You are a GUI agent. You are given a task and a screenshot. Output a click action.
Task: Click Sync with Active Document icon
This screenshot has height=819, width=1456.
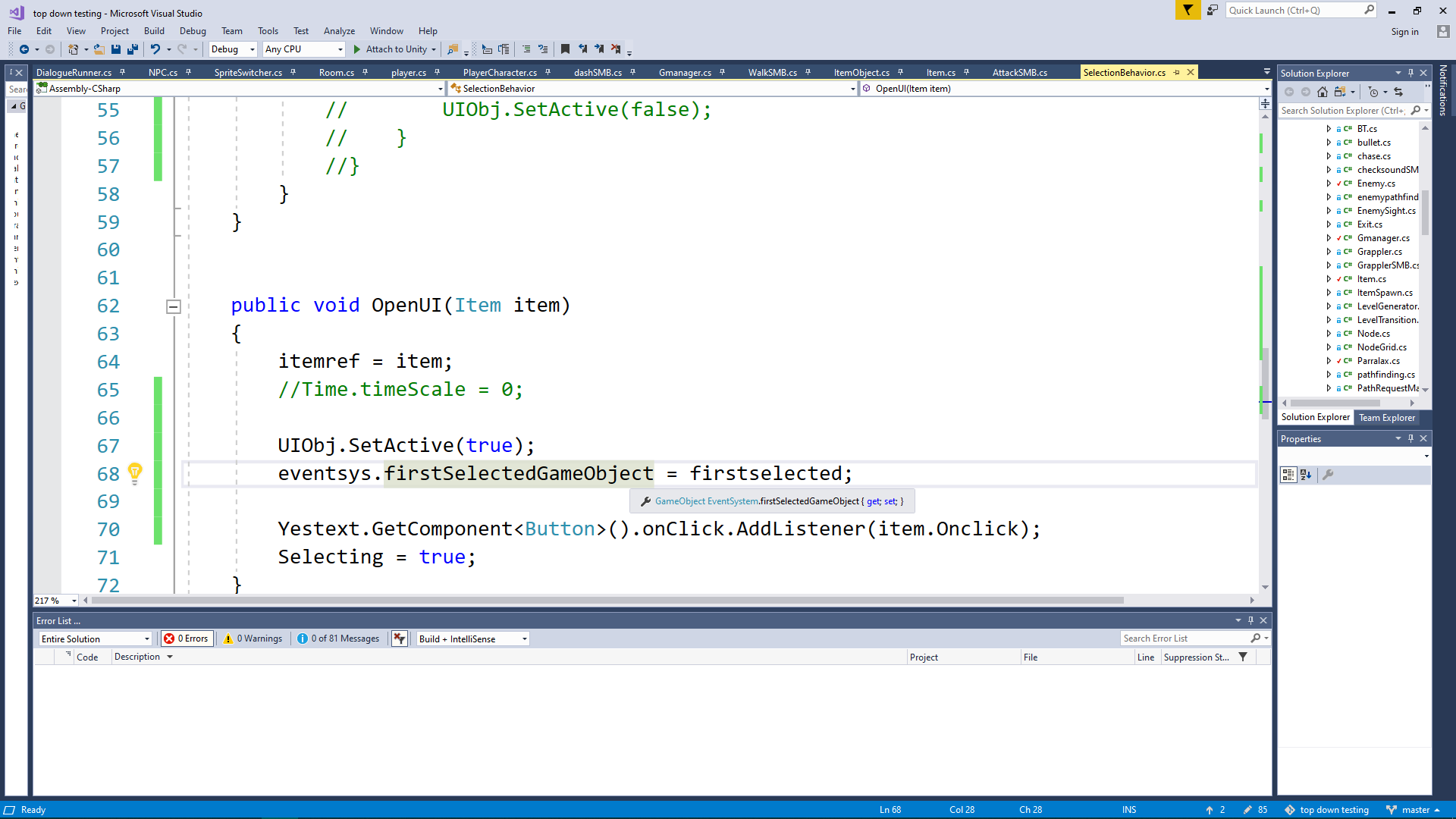(1398, 92)
